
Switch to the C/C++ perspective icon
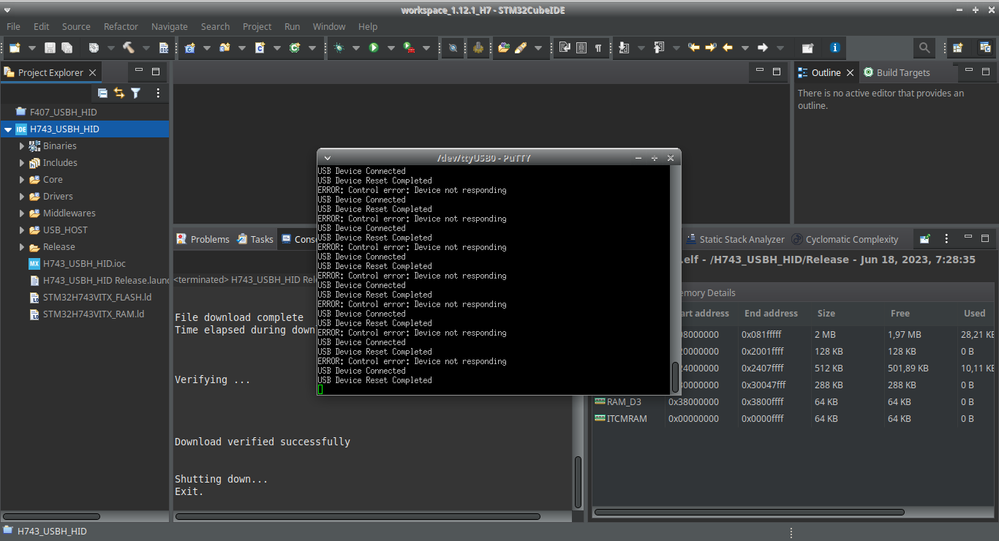pos(985,48)
